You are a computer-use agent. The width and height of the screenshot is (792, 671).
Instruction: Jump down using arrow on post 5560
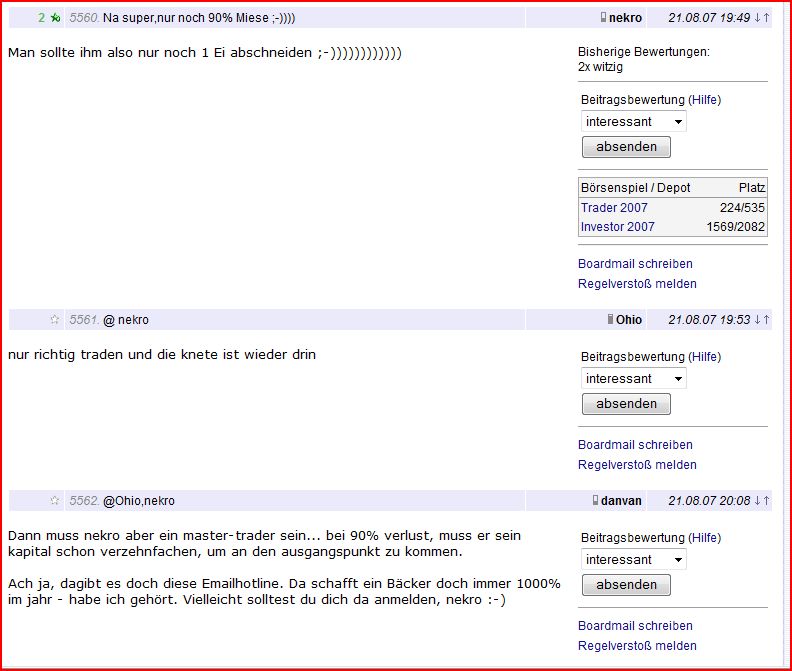[758, 18]
